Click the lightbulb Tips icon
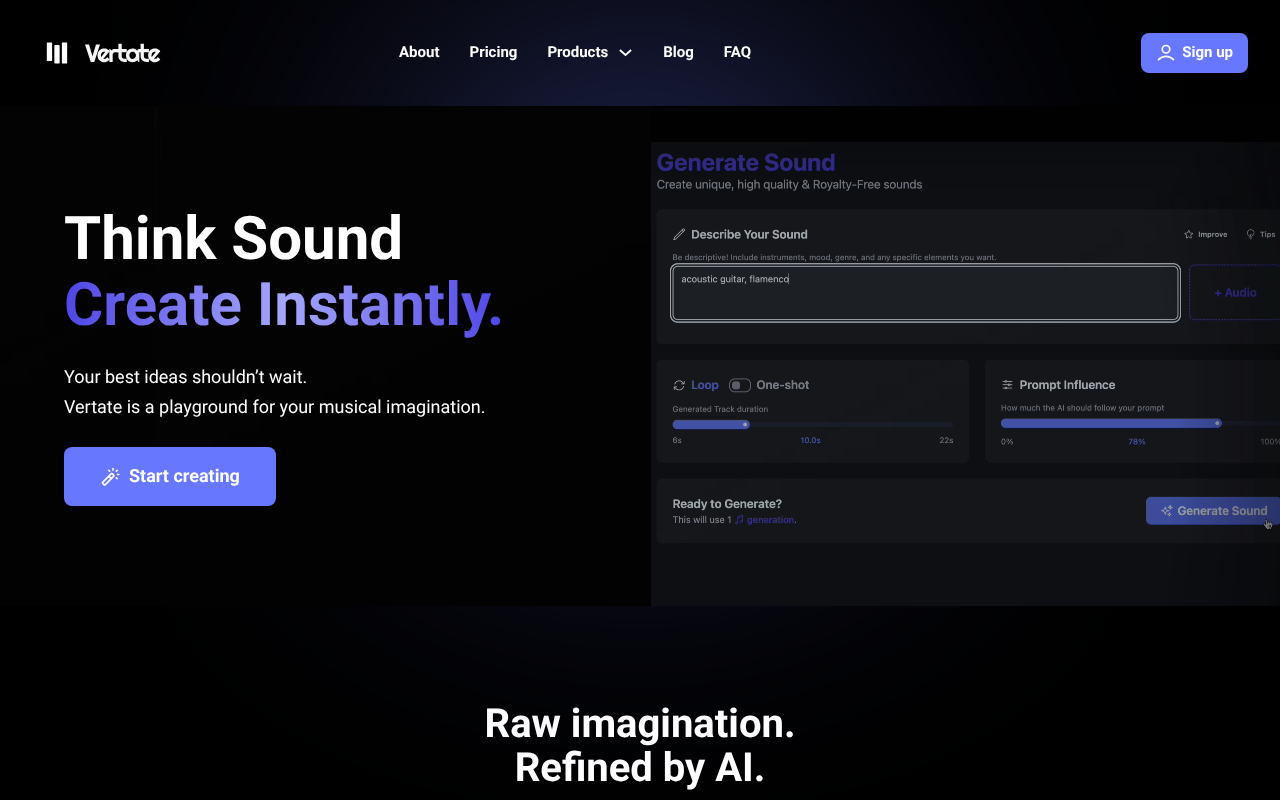The image size is (1280, 800). (1250, 235)
